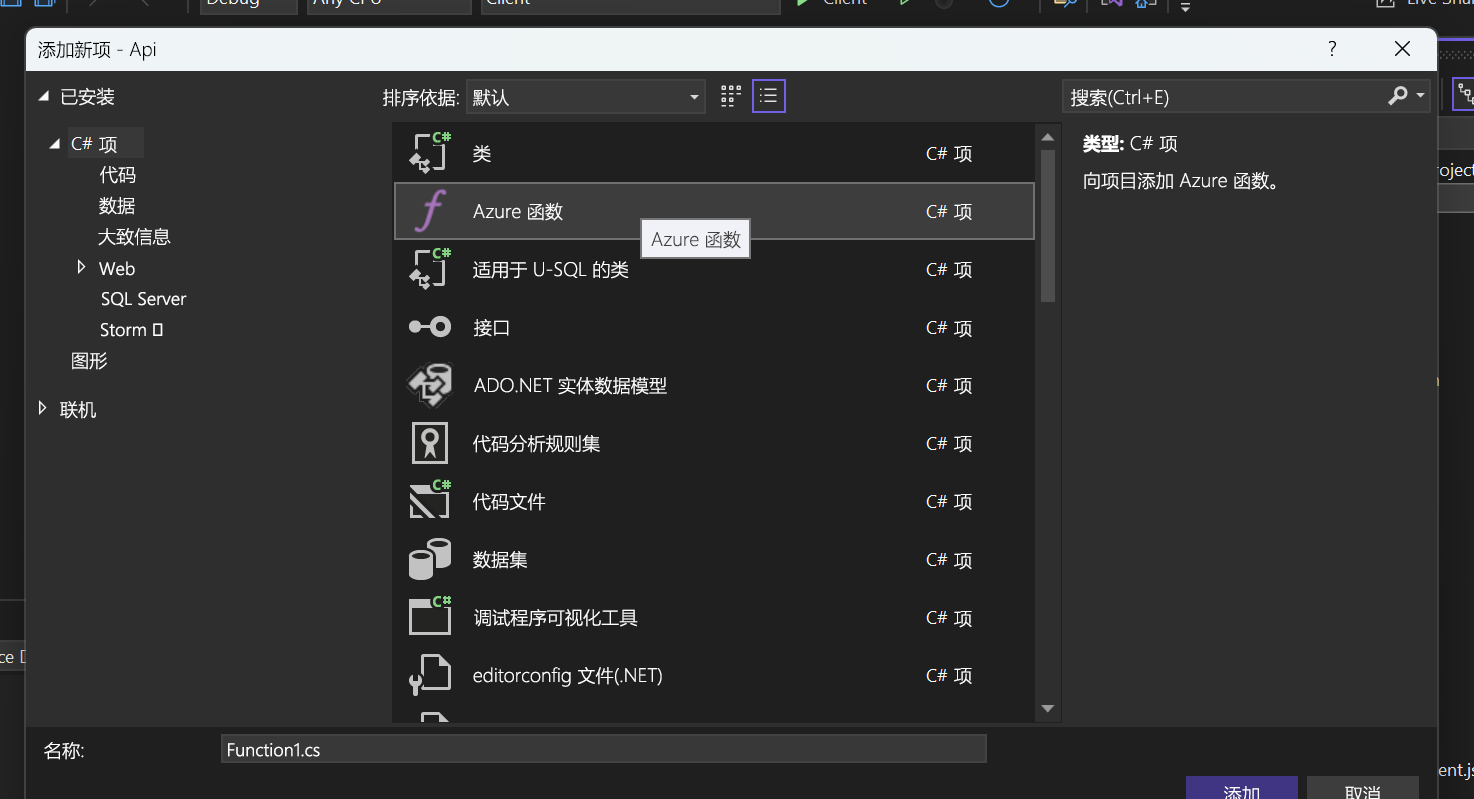
Task: Select SQL Server category
Action: click(x=143, y=299)
